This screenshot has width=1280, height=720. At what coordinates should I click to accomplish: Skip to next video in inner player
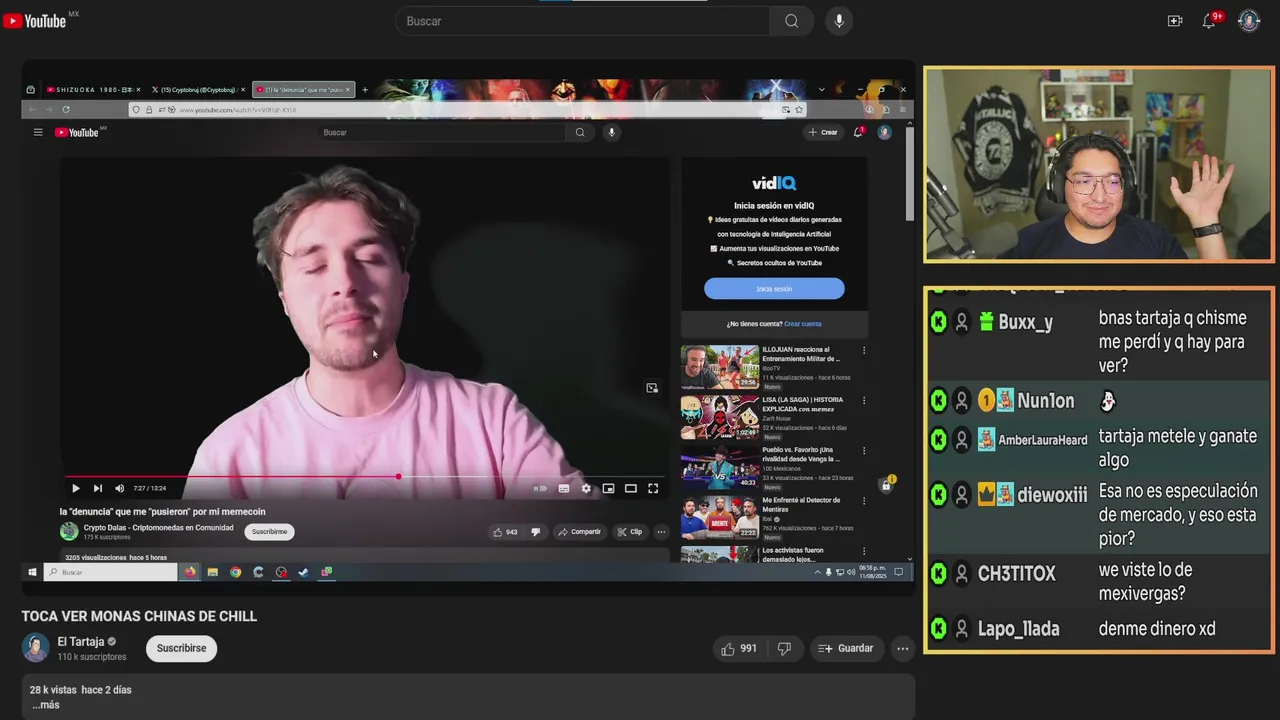click(97, 488)
